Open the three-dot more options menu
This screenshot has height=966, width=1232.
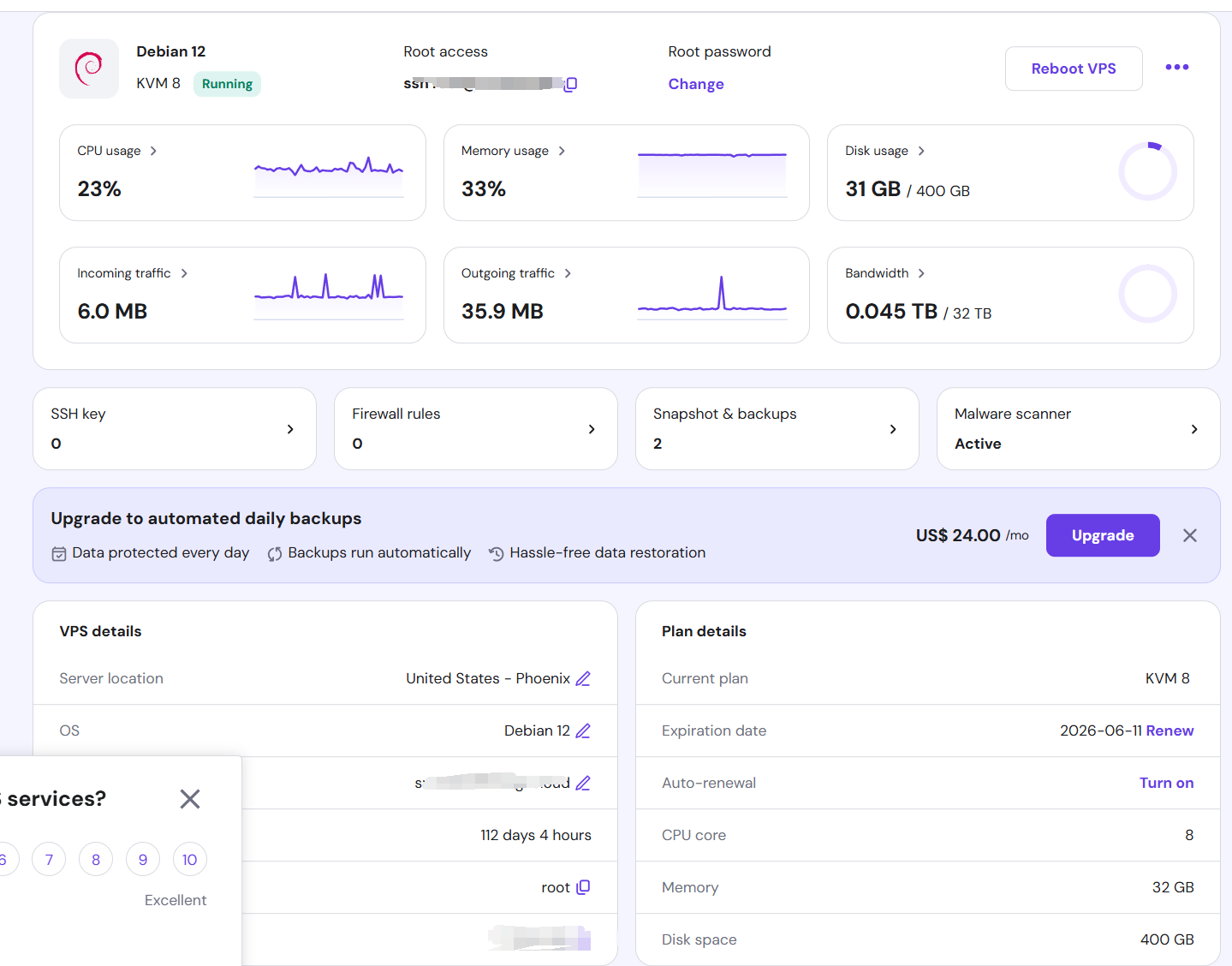1176,68
